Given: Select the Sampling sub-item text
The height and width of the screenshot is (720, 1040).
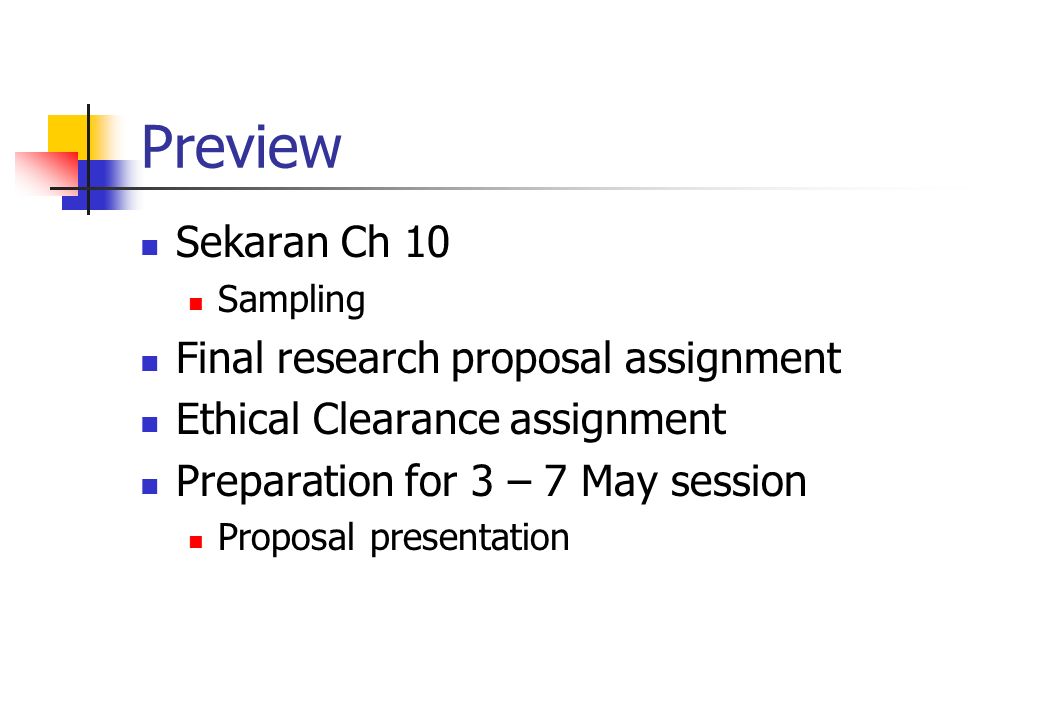Looking at the screenshot, I should coord(291,300).
